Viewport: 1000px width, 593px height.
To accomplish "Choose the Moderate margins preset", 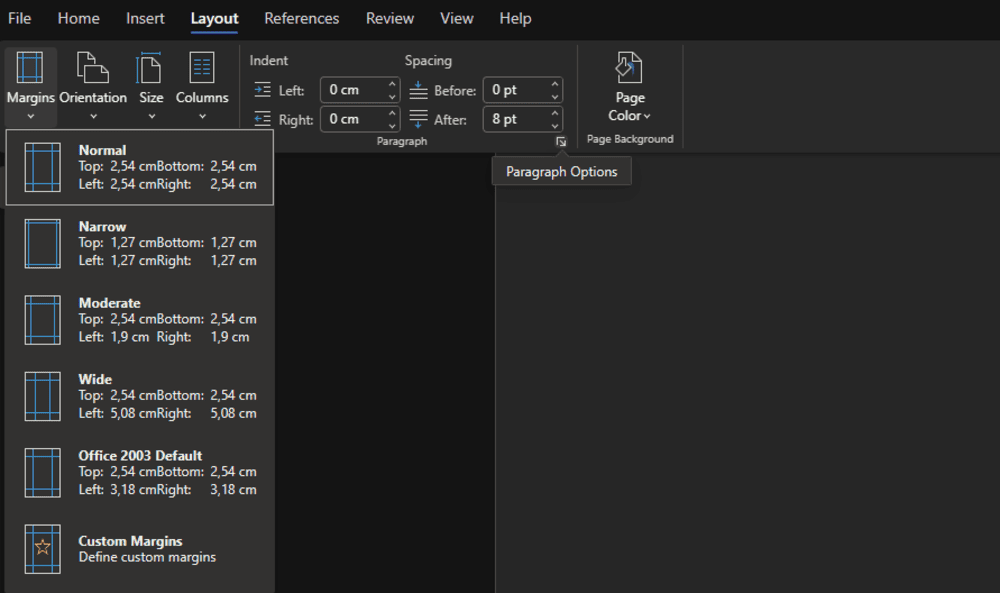I will 140,320.
